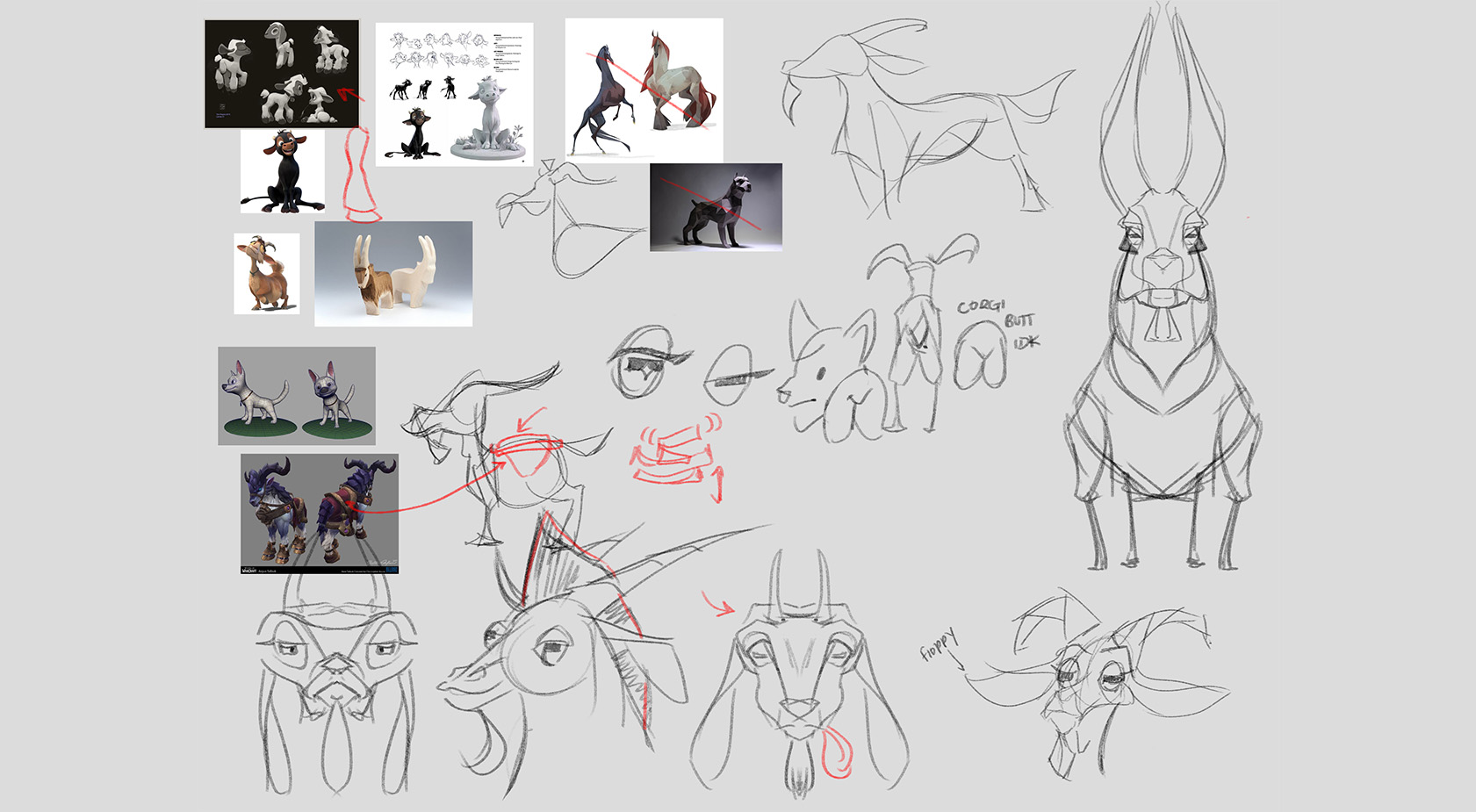
Task: Click the crossed-out low-poly dog image
Action: pyautogui.click(x=716, y=207)
